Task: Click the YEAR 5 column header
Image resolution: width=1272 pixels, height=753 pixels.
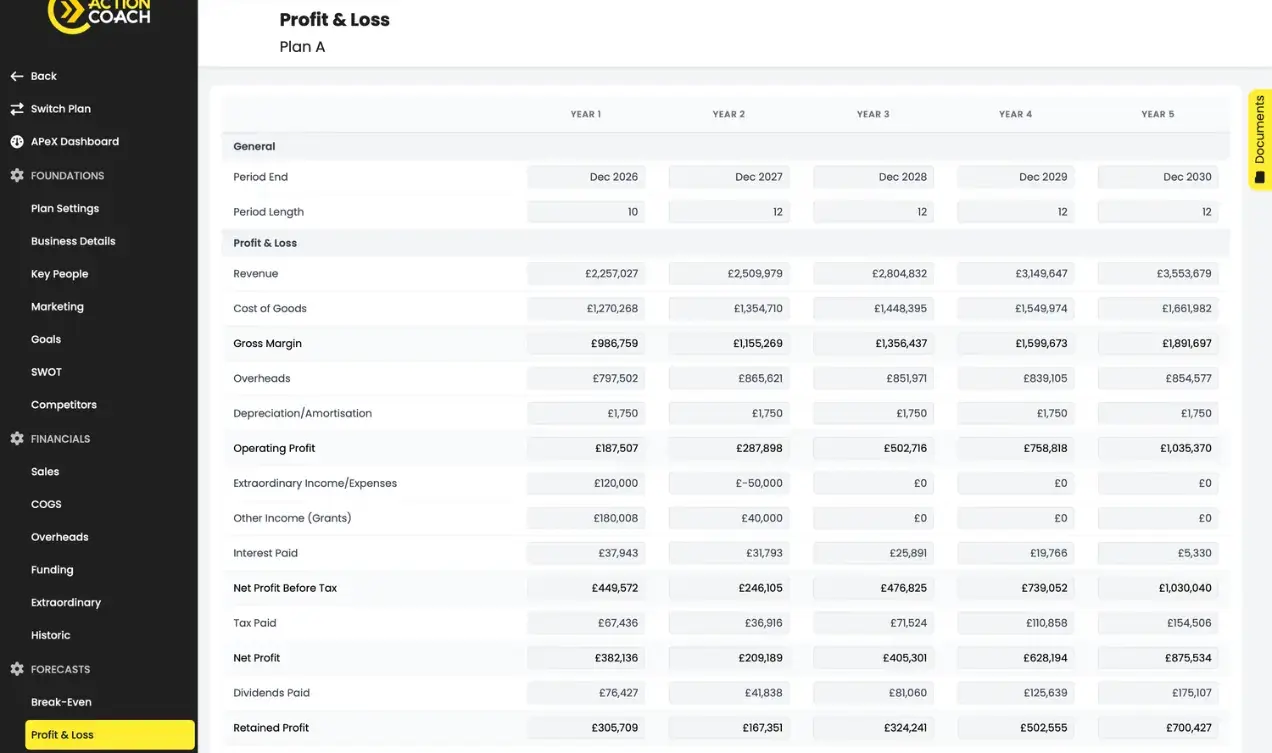Action: tap(1158, 114)
